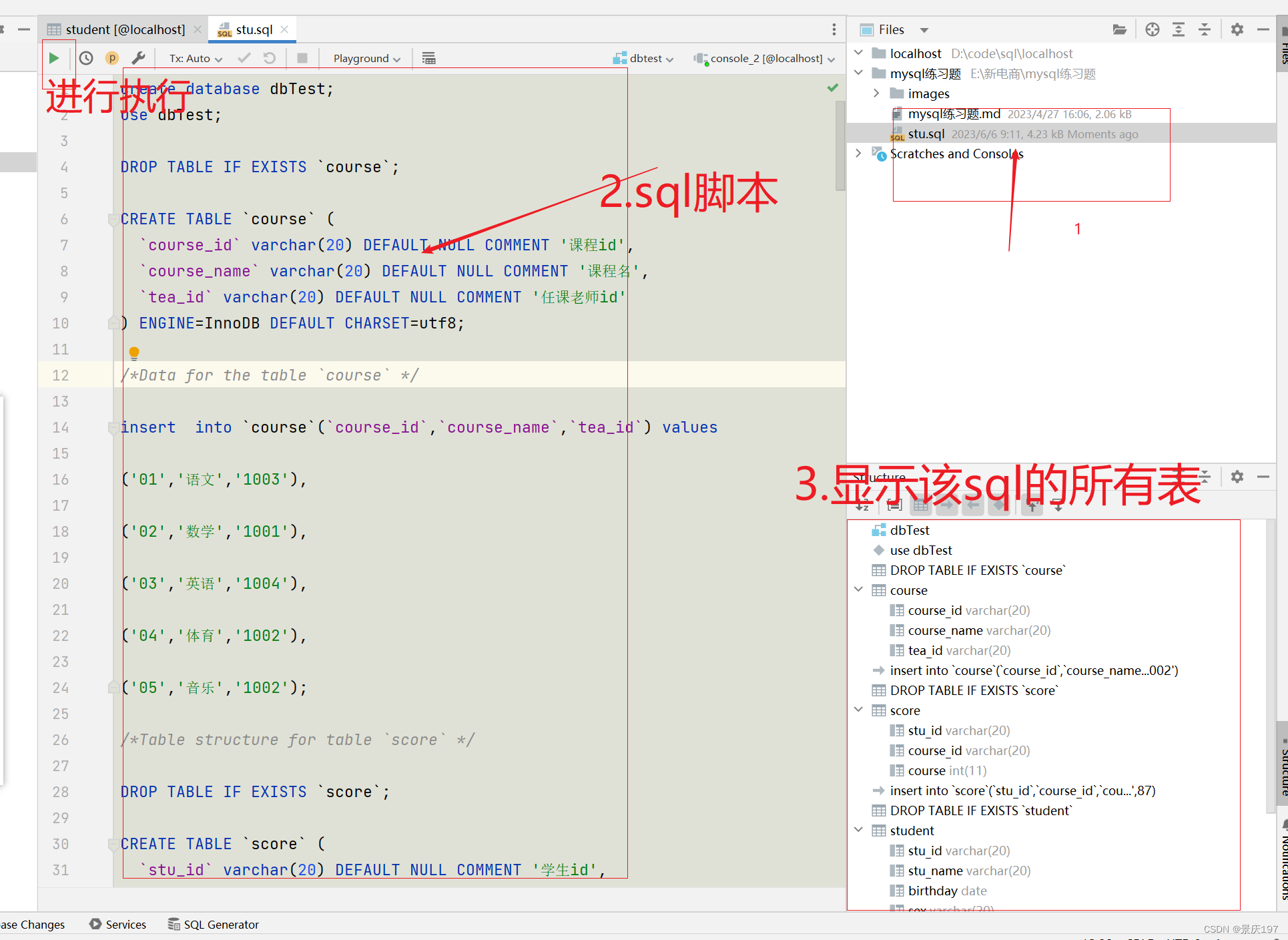Toggle fold marker on CREATE TABLE course line
Viewport: 1288px width, 940px height.
click(113, 219)
